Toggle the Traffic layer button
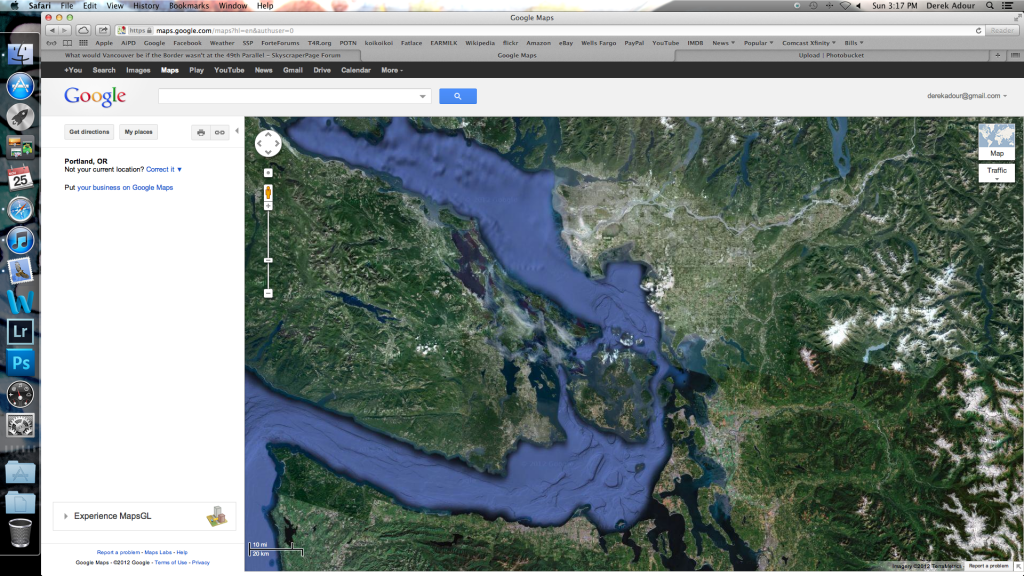Screen dimensions: 1024x576 [x=997, y=172]
